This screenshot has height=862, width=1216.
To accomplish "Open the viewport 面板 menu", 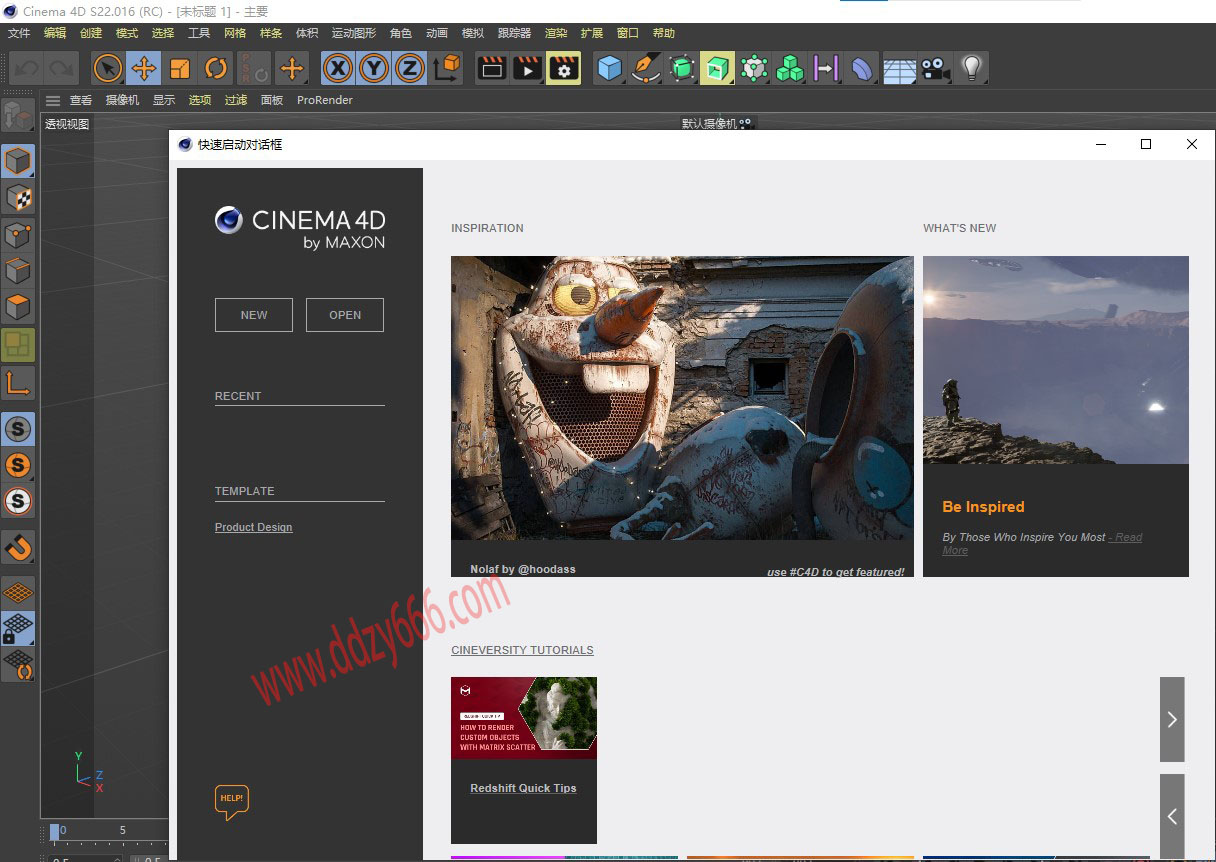I will tap(272, 100).
